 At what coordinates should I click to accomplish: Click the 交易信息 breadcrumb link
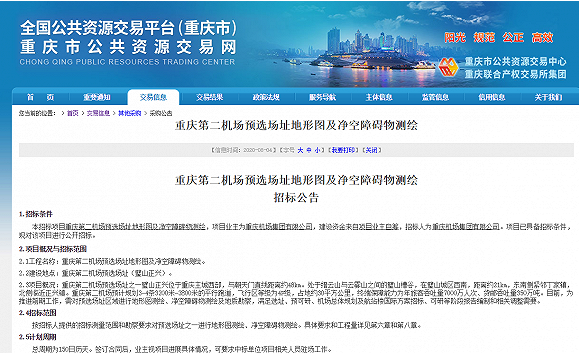coord(98,113)
